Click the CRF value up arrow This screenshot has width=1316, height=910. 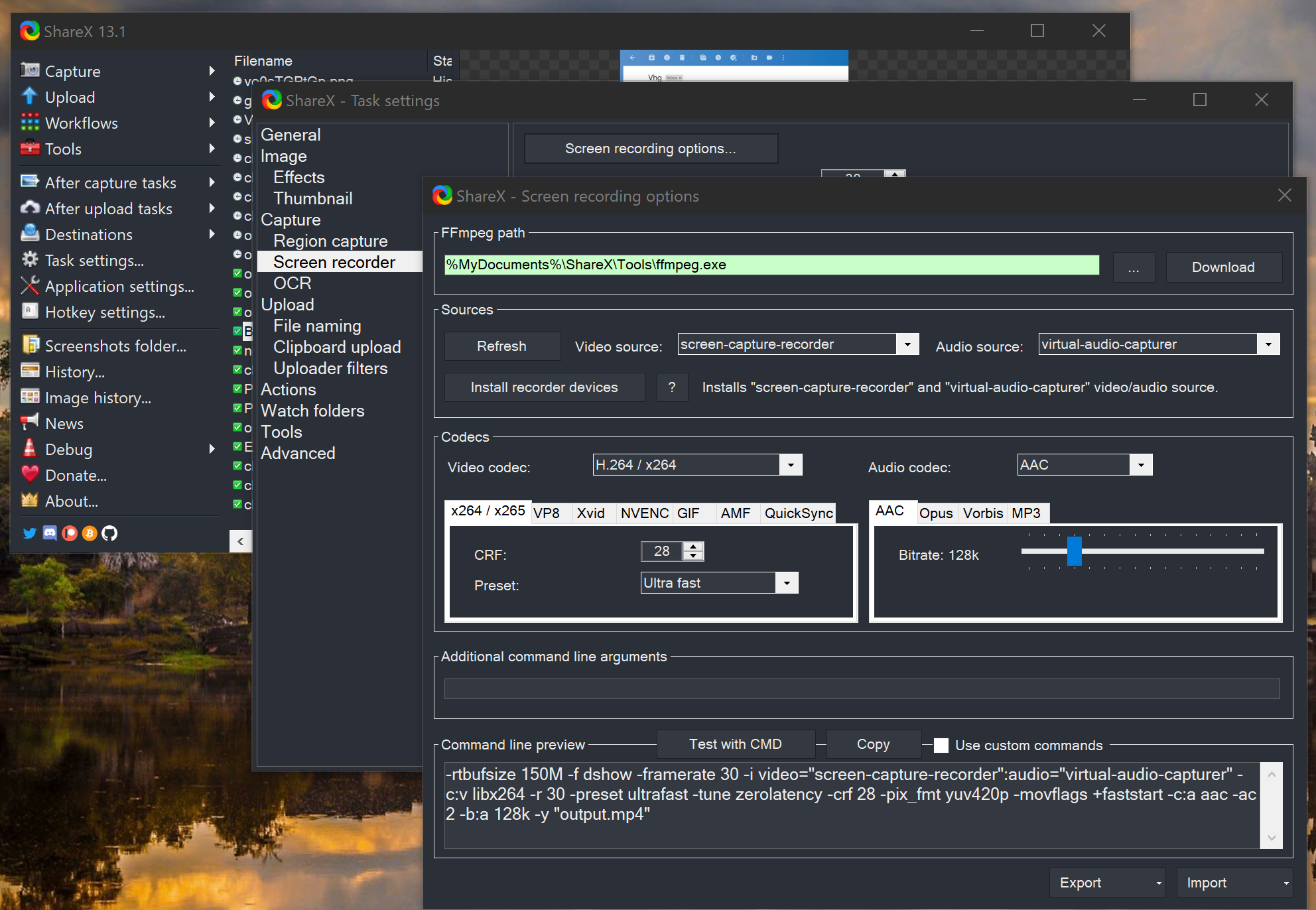[x=694, y=547]
